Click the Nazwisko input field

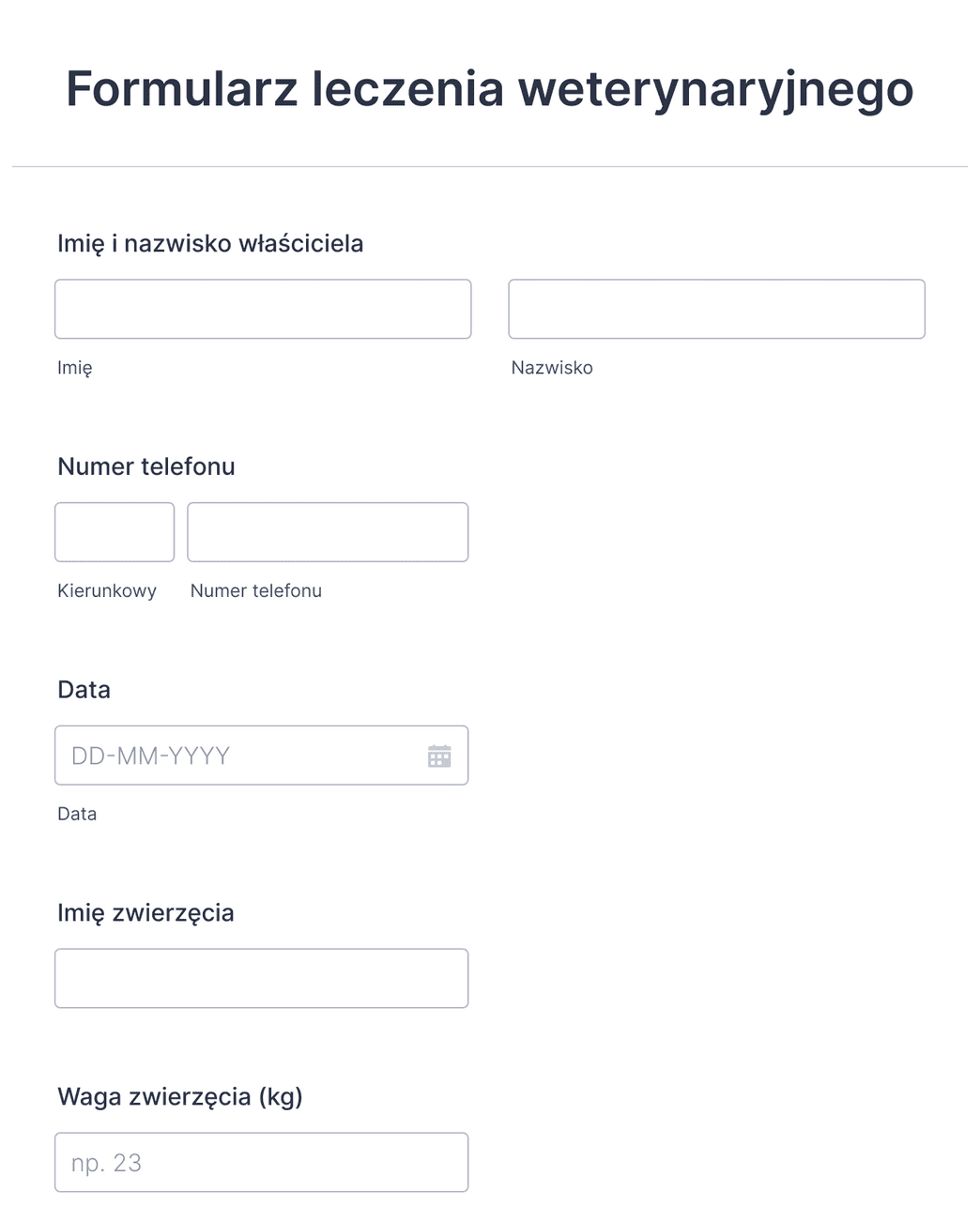tap(716, 309)
